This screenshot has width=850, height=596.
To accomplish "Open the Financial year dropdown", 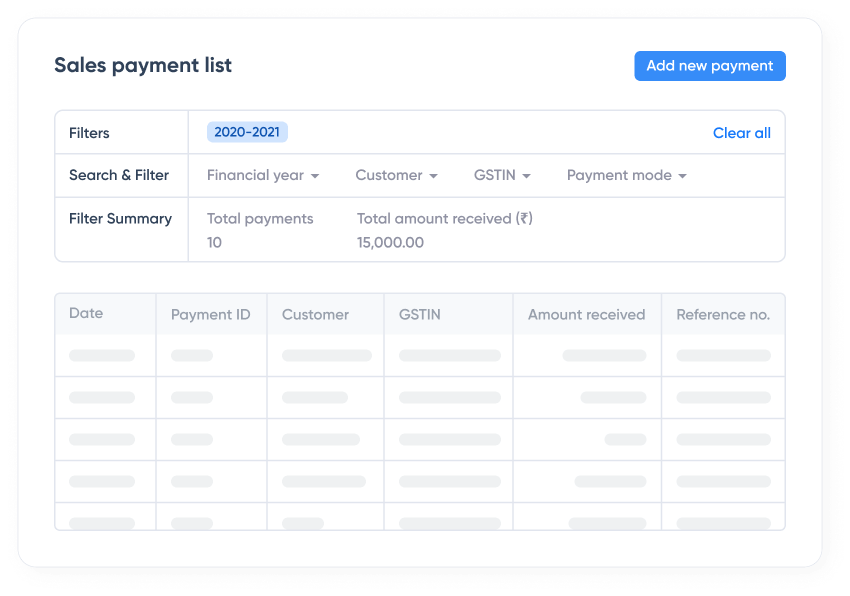I will pos(262,175).
